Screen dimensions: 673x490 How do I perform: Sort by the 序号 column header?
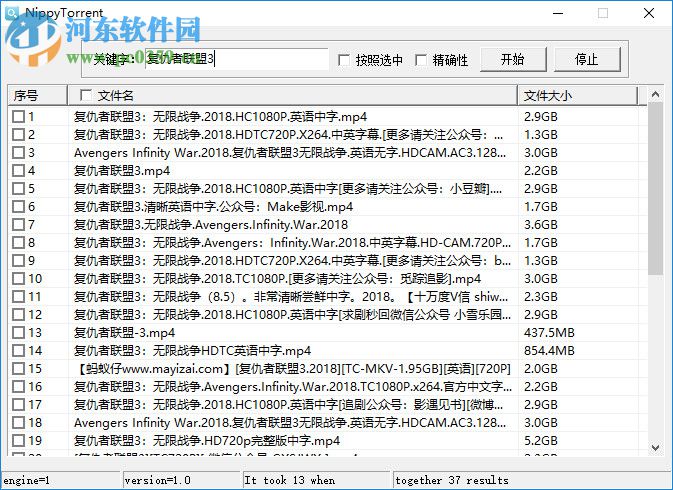[x=37, y=95]
